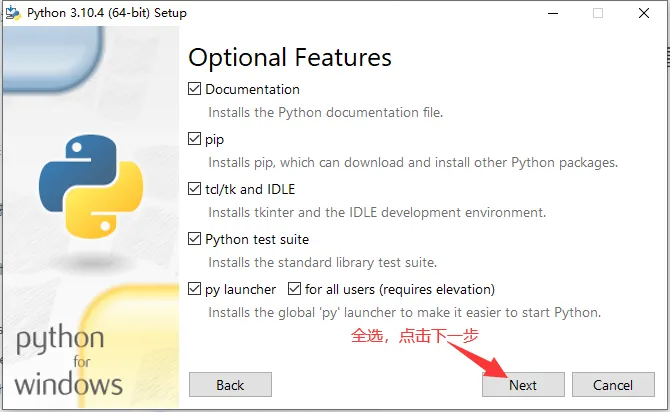Disable the tcl/tk and IDLE option
The image size is (670, 412).
(195, 189)
